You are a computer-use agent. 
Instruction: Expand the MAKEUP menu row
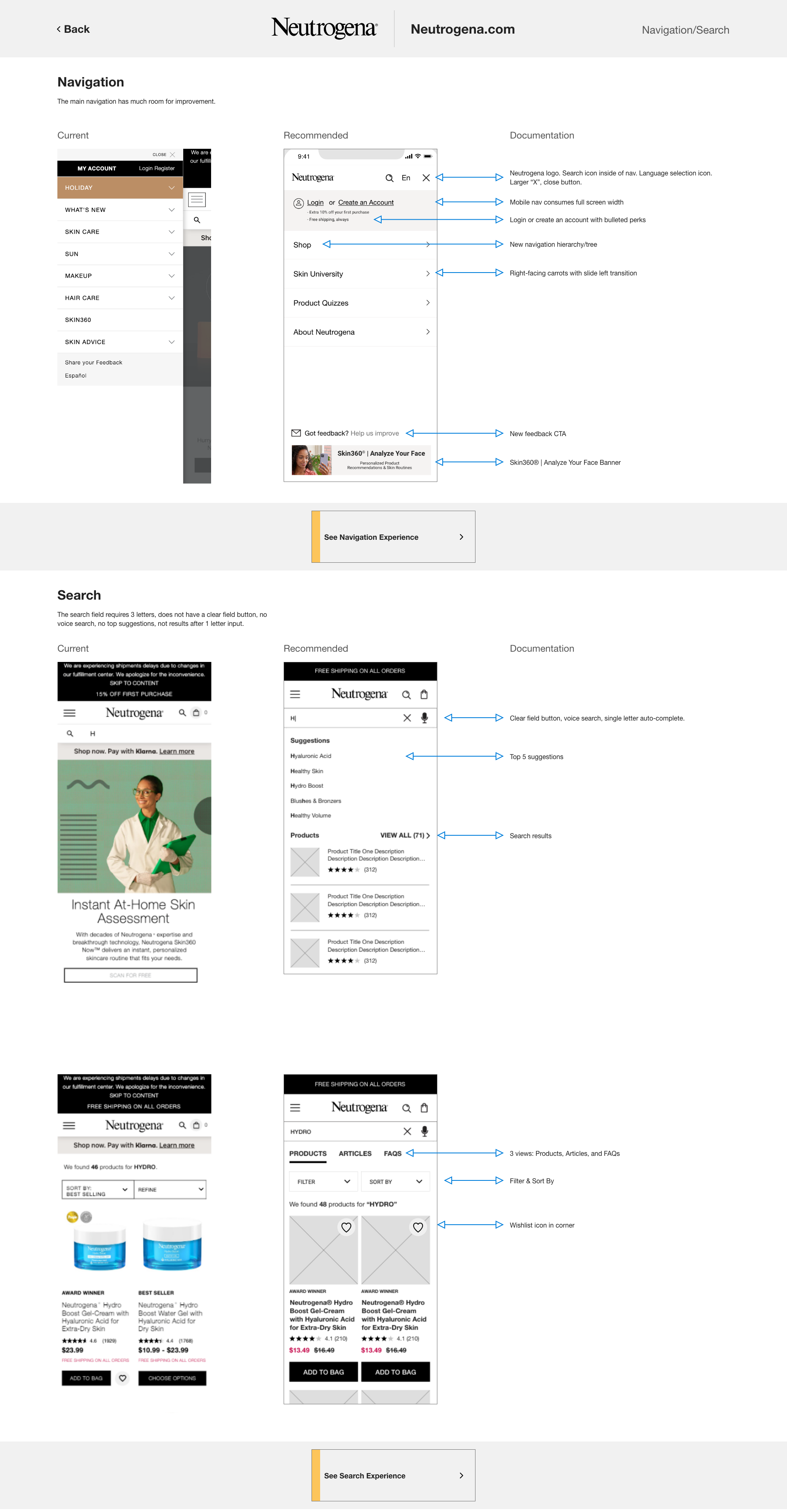tap(121, 276)
